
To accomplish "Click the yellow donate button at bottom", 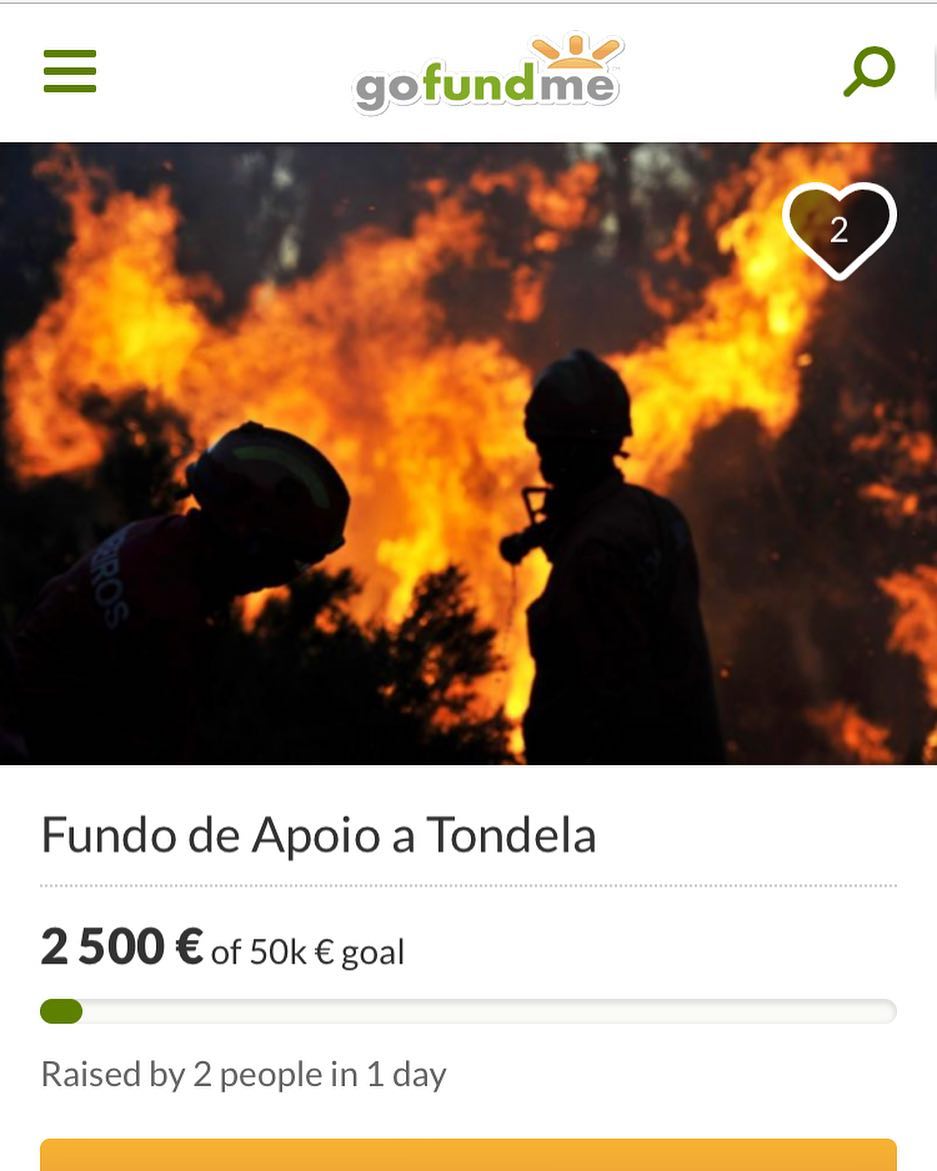I will [x=468, y=1155].
